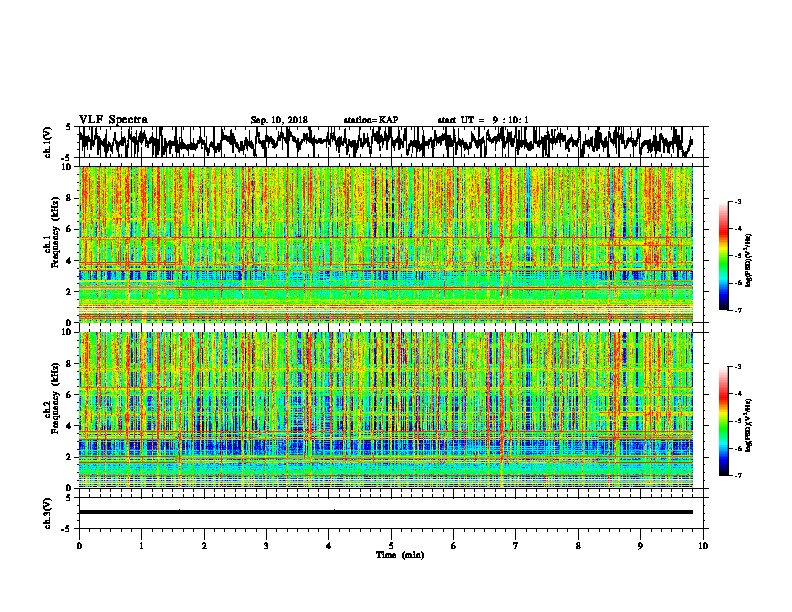The width and height of the screenshot is (792, 612).
Task: Click the "-7" tick on the ch.2 colorbar
Action: [x=737, y=475]
